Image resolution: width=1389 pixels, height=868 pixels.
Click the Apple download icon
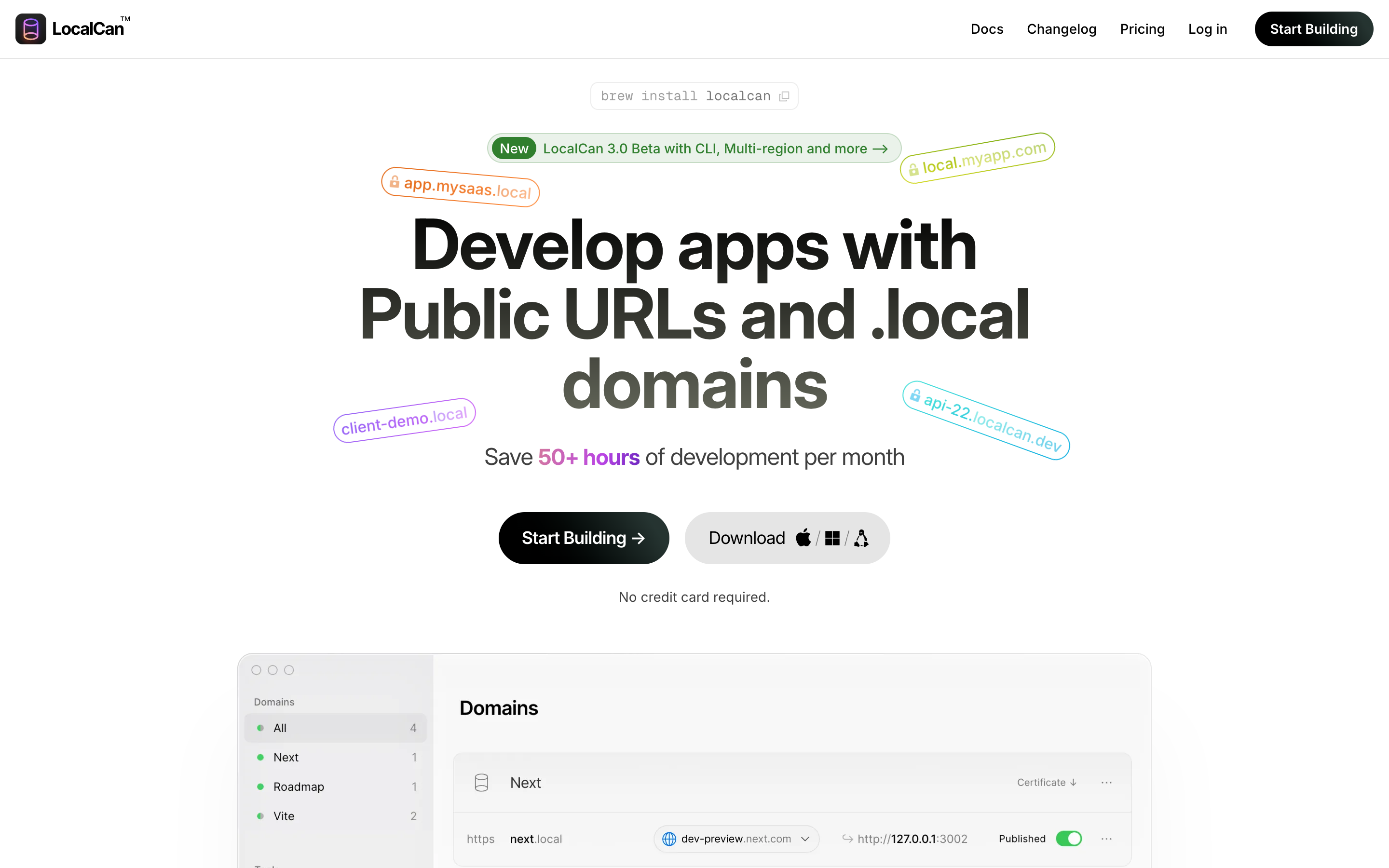(803, 538)
